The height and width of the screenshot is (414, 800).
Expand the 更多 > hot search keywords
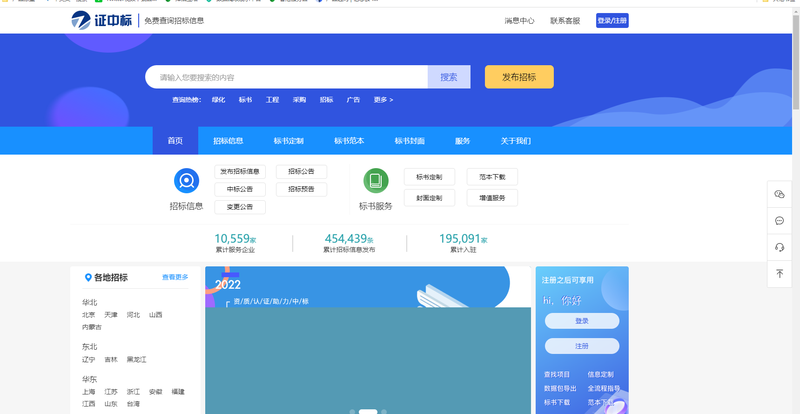tap(383, 100)
